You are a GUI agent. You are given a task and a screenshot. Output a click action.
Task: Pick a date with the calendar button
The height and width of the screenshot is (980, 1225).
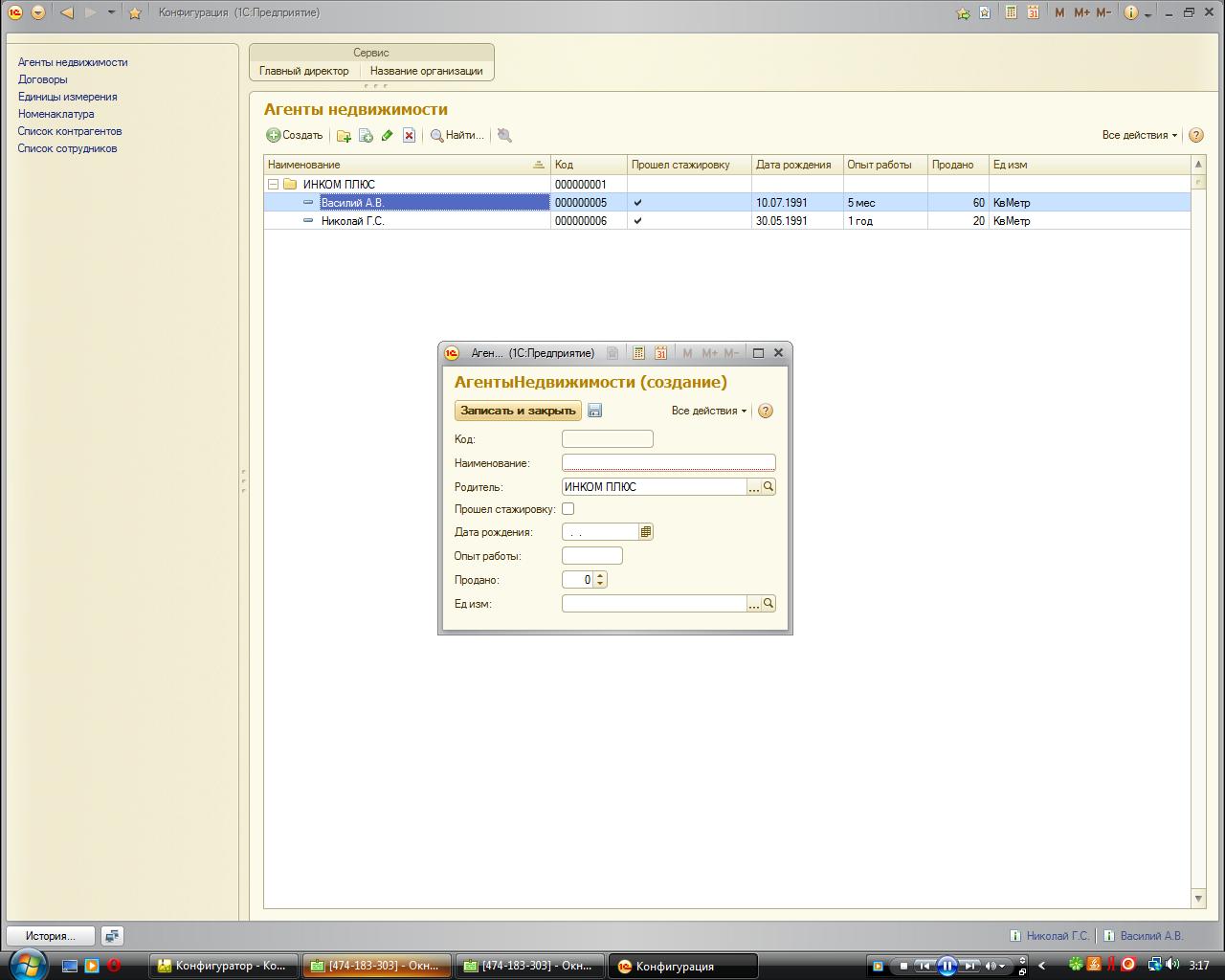pyautogui.click(x=646, y=532)
